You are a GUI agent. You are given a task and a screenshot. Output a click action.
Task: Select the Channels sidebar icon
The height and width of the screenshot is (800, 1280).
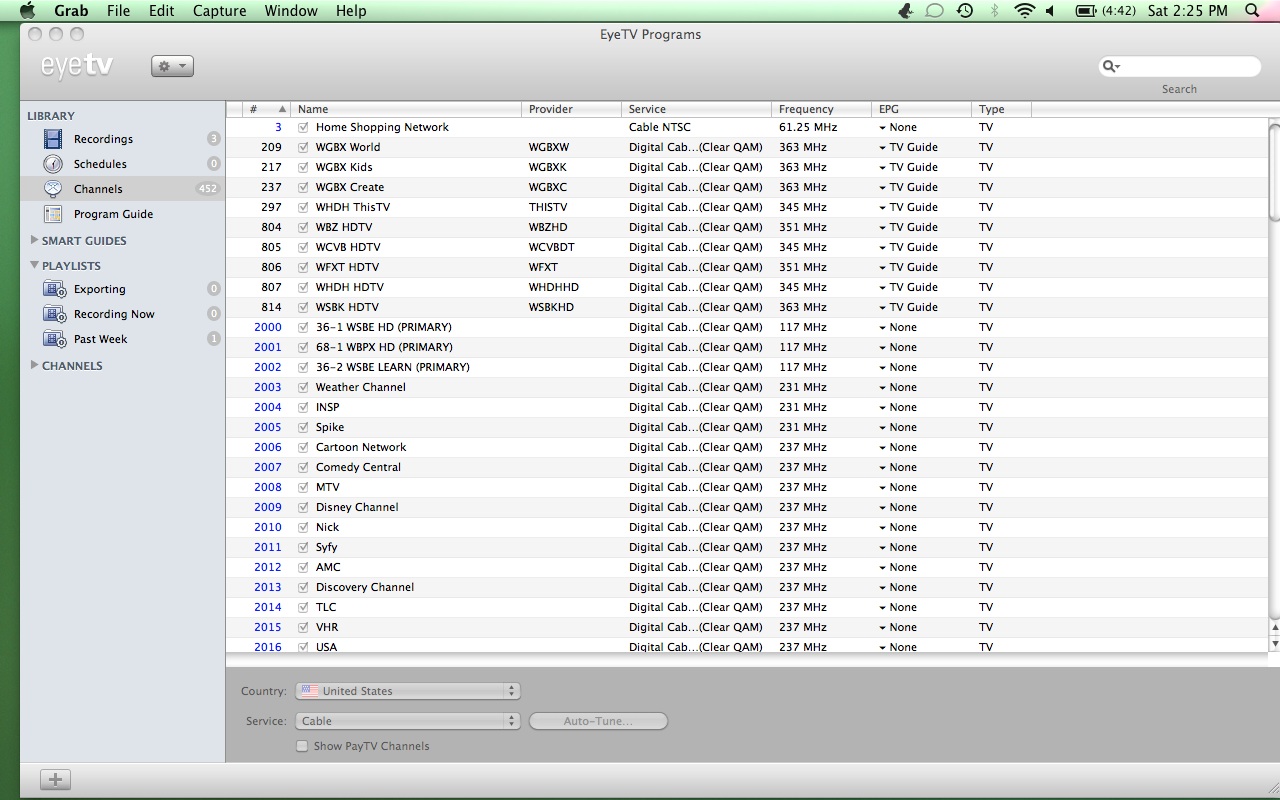(x=54, y=189)
